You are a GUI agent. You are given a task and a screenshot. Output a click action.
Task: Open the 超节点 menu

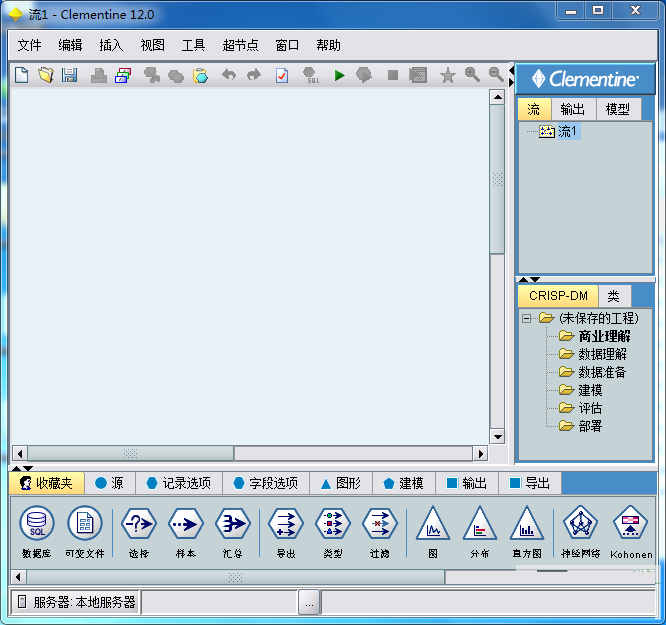tap(240, 45)
